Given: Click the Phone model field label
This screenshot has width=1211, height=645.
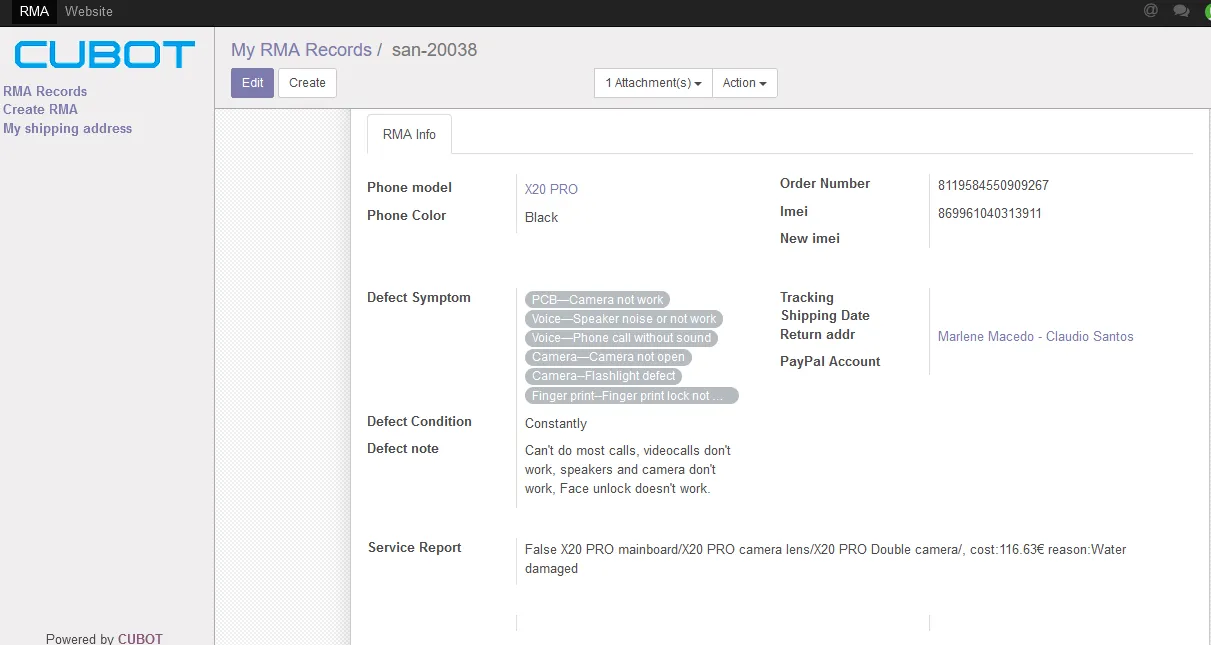Looking at the screenshot, I should pos(409,187).
